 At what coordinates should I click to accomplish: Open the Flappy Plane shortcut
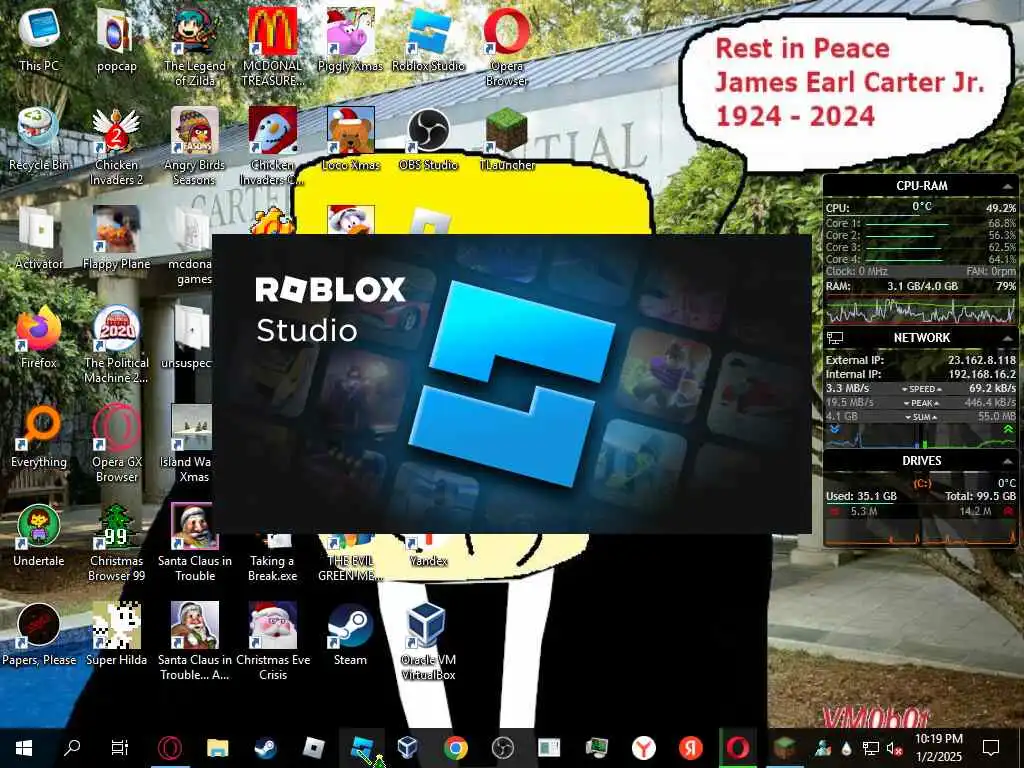point(116,237)
